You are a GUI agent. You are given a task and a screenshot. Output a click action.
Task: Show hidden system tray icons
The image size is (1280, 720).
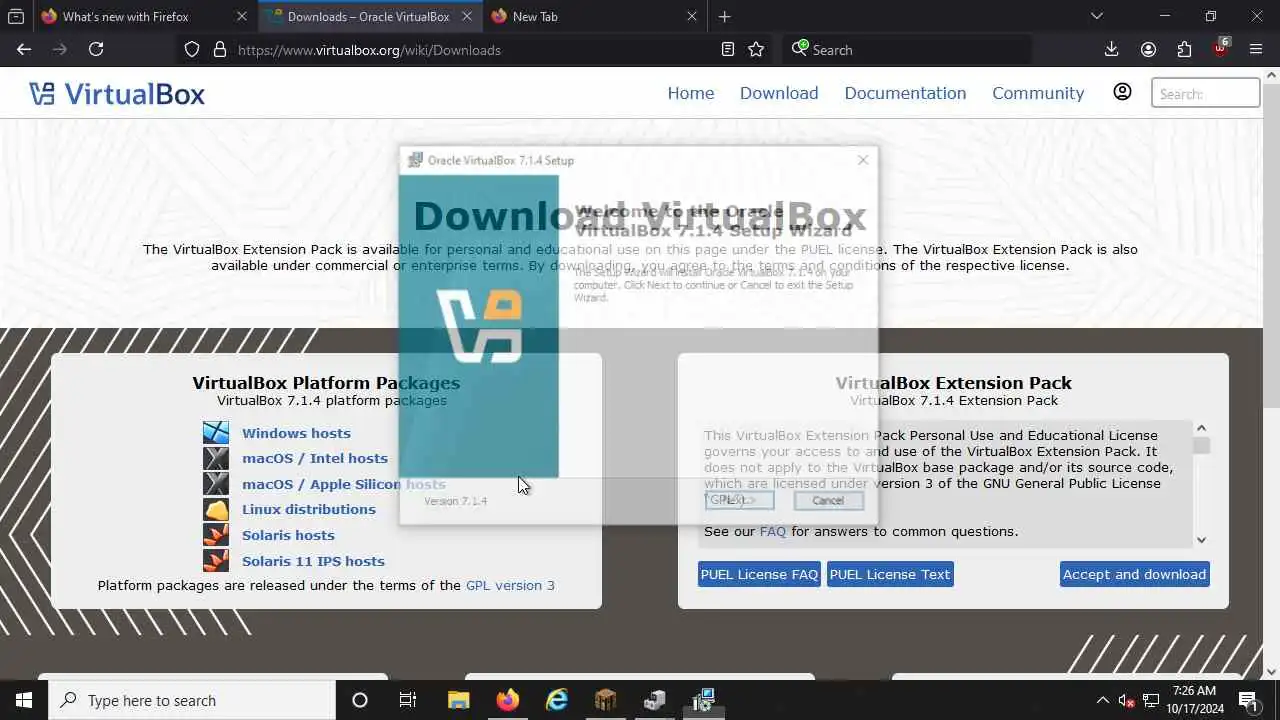pos(1102,700)
